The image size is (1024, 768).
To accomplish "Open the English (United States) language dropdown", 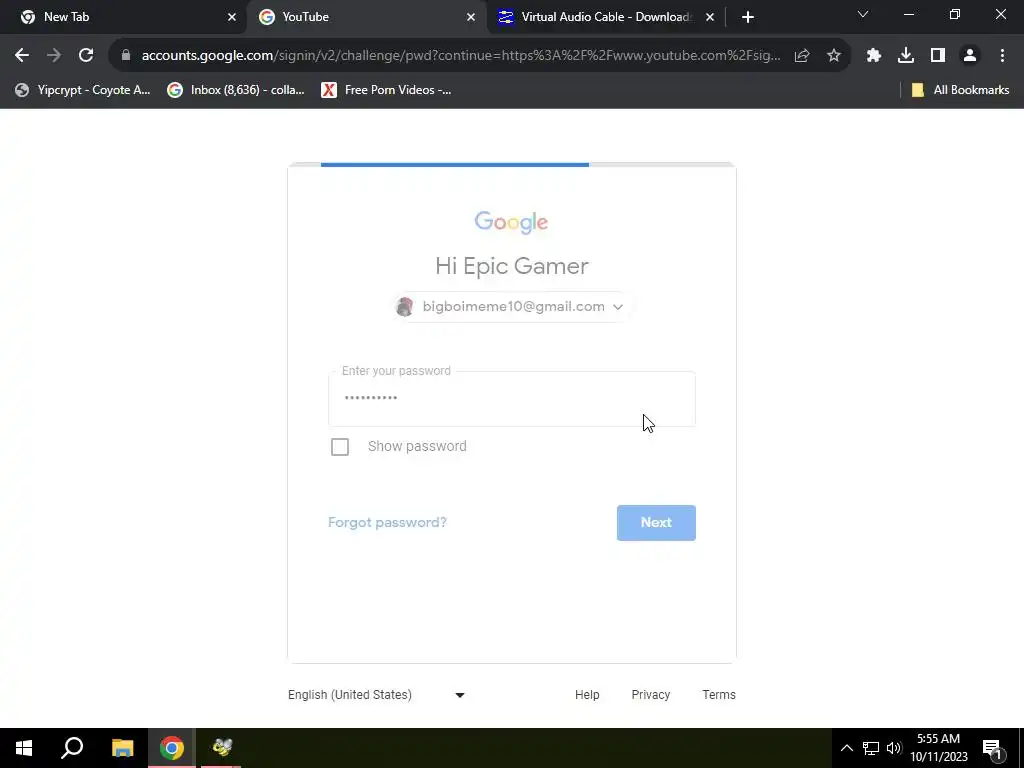I will pyautogui.click(x=377, y=695).
